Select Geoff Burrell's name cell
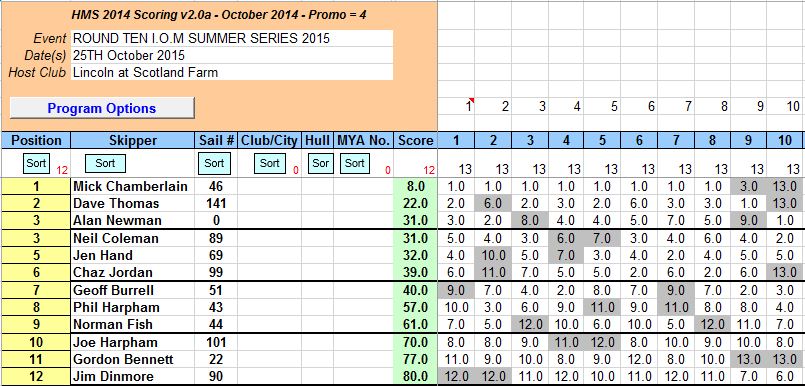This screenshot has width=805, height=386. click(x=132, y=291)
